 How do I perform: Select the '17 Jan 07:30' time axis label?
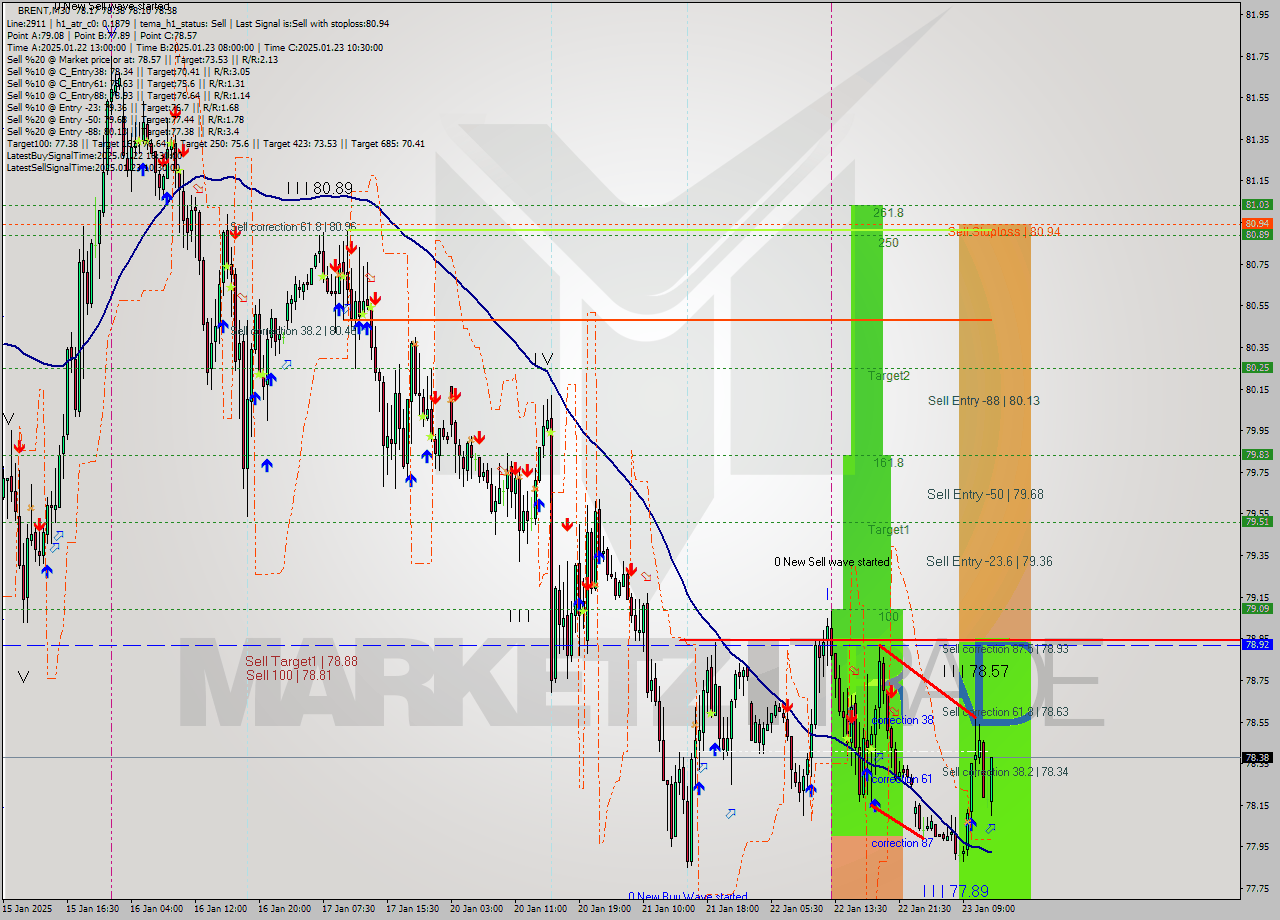click(x=349, y=909)
